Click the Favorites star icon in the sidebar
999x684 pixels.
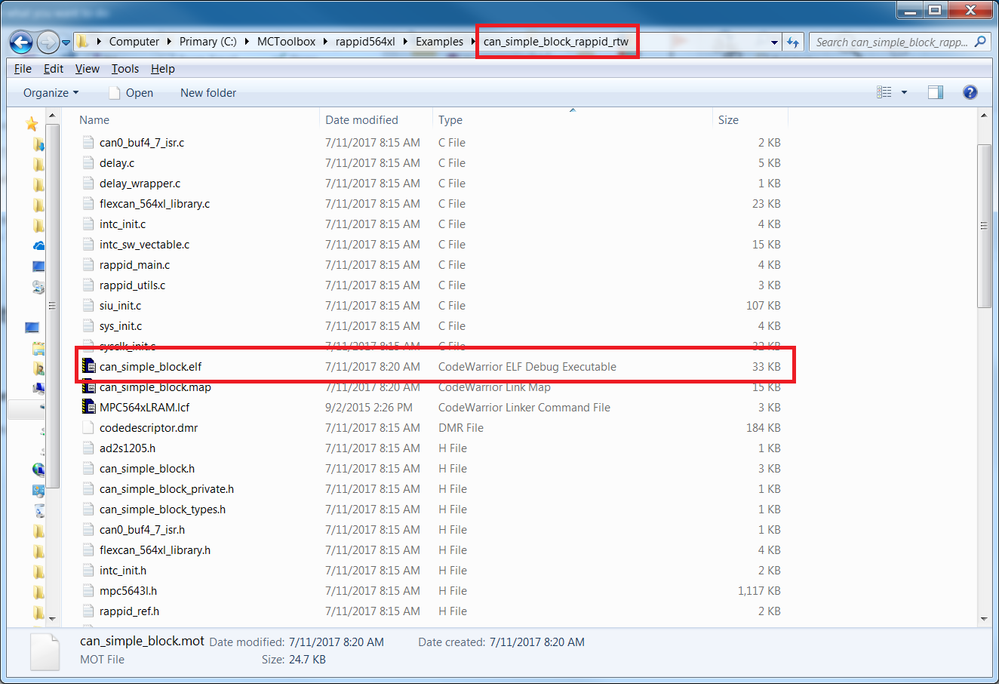pyautogui.click(x=31, y=124)
